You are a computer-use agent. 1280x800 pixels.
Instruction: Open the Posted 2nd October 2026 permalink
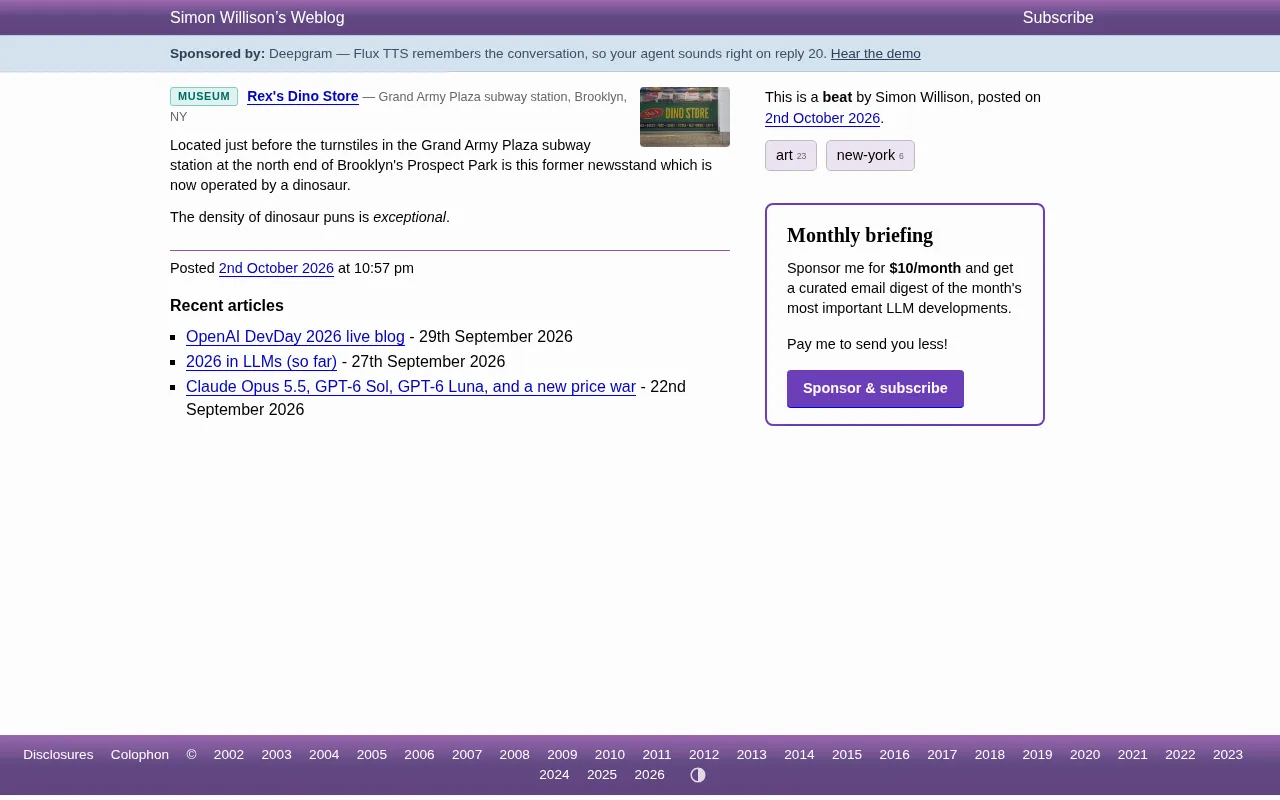point(276,268)
